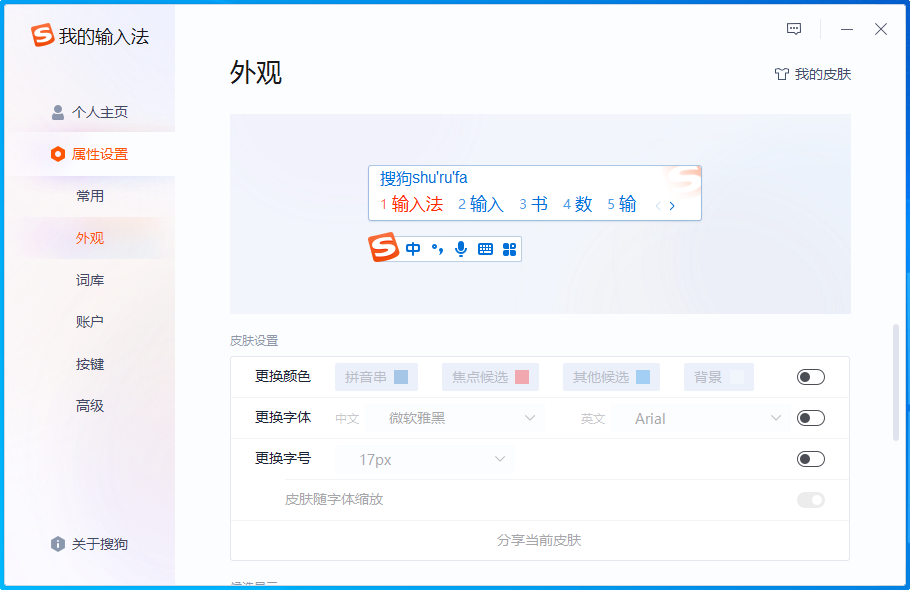The width and height of the screenshot is (910, 590).
Task: Click the 拼音串 color swatch button
Action: coord(376,377)
